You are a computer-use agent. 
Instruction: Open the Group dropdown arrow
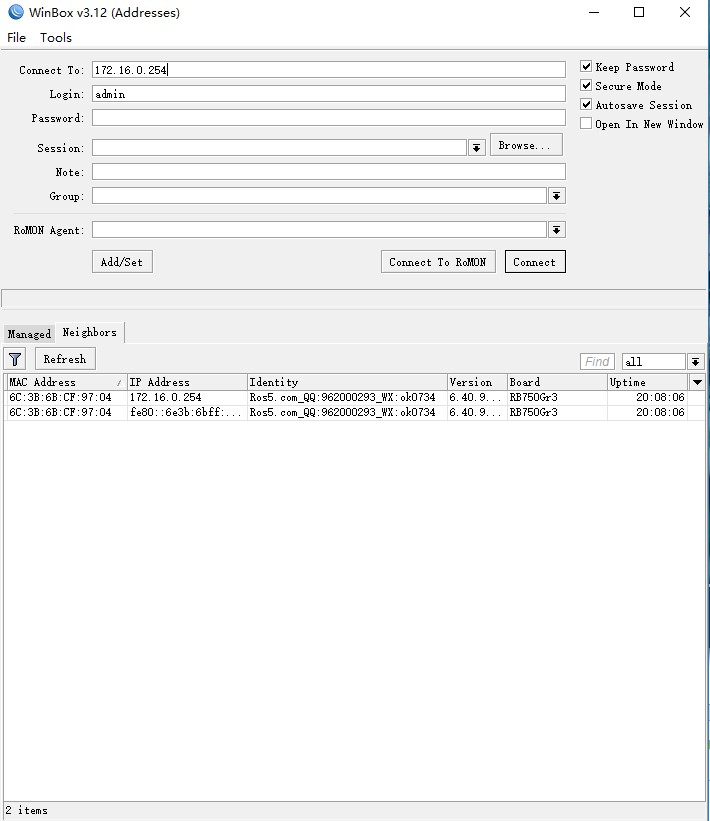tap(556, 196)
